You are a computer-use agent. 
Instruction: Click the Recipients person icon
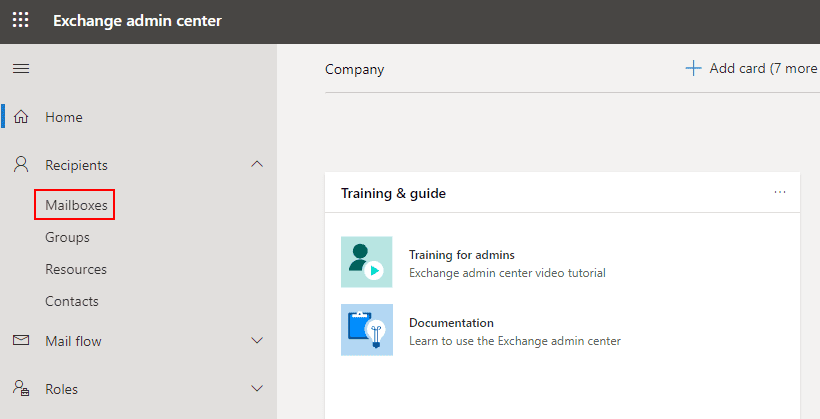(21, 165)
